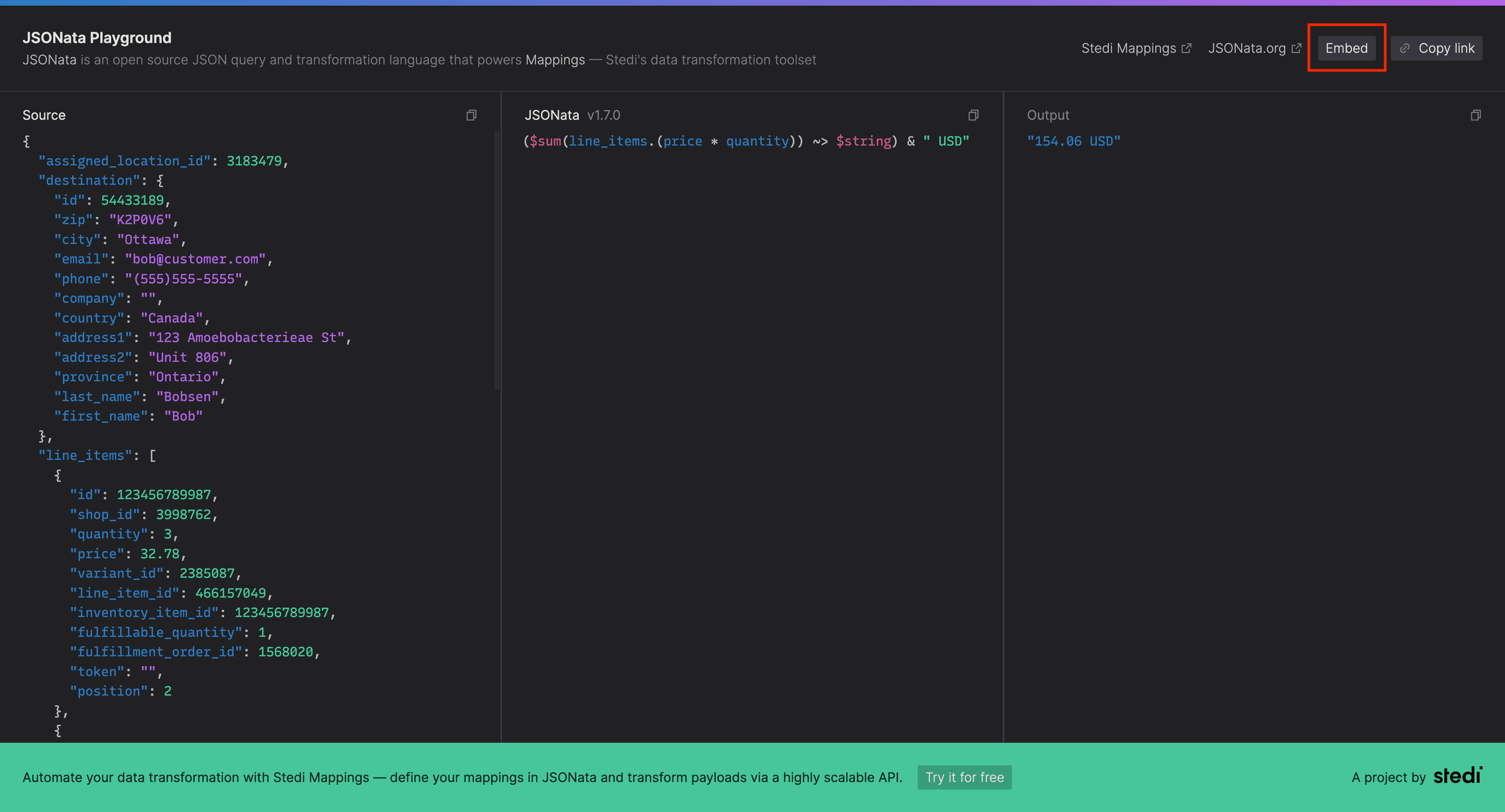Click the Source panel scrollbar
Screen dimensions: 1505x812
497,260
